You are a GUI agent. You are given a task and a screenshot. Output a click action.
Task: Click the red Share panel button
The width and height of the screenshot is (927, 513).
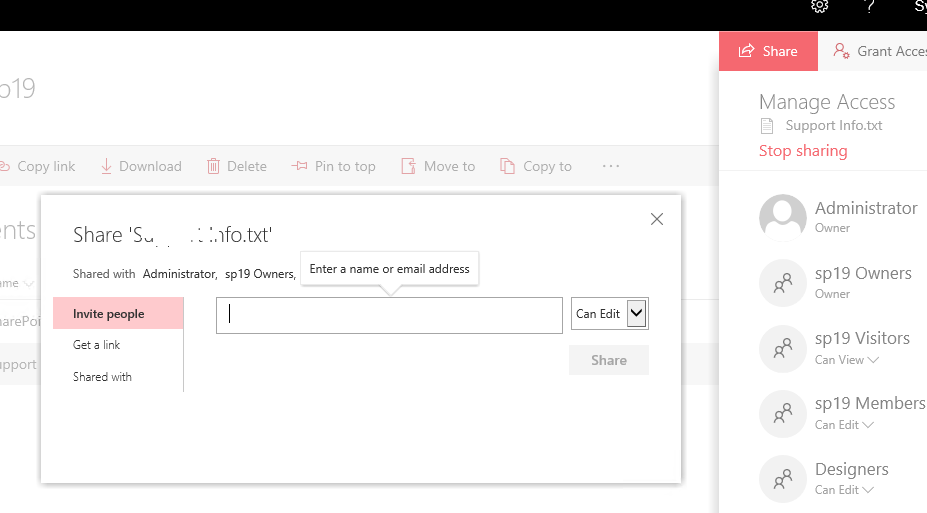pos(768,51)
